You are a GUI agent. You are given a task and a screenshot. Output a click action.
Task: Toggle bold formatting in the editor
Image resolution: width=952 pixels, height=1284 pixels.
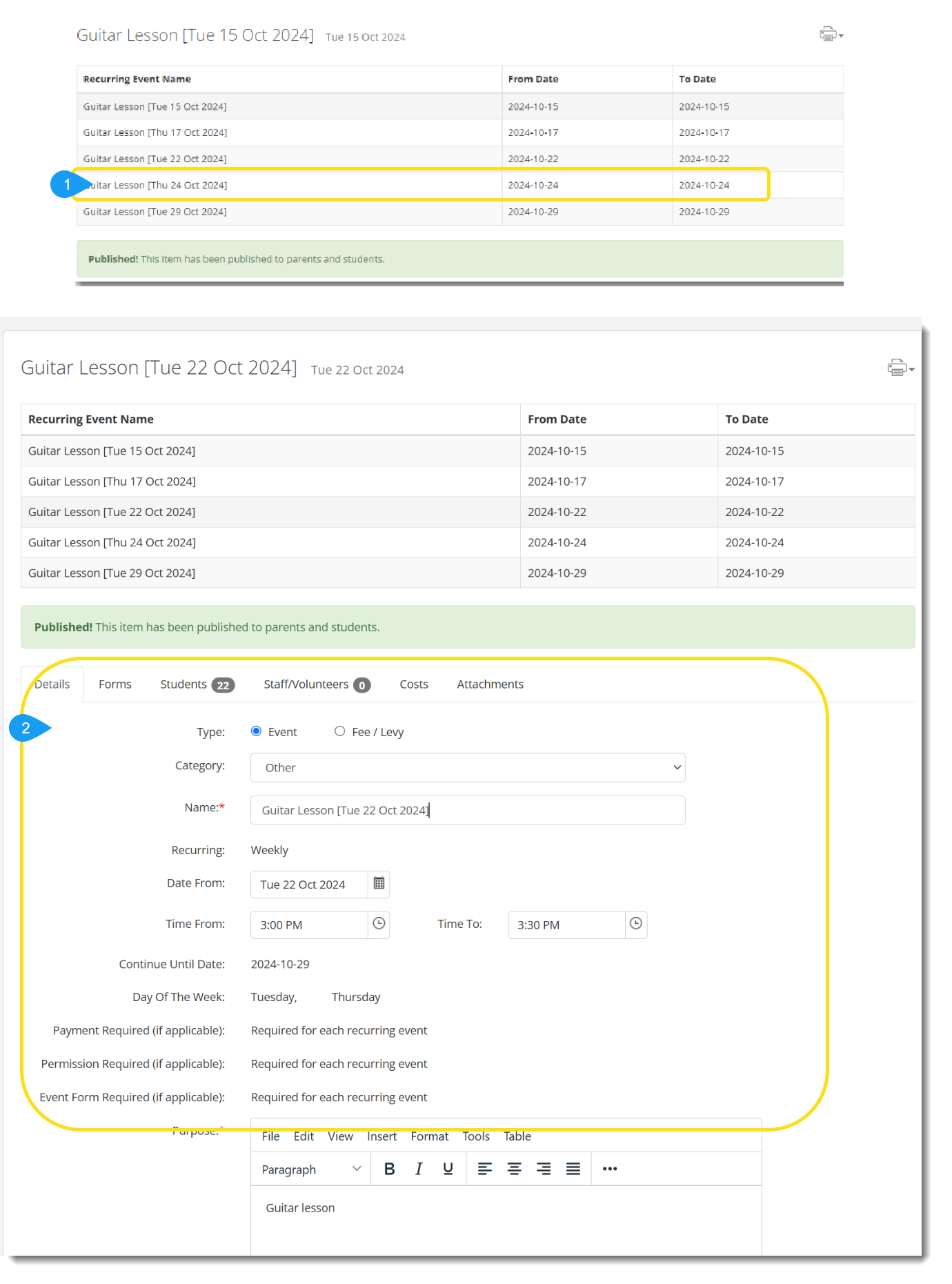click(389, 1169)
